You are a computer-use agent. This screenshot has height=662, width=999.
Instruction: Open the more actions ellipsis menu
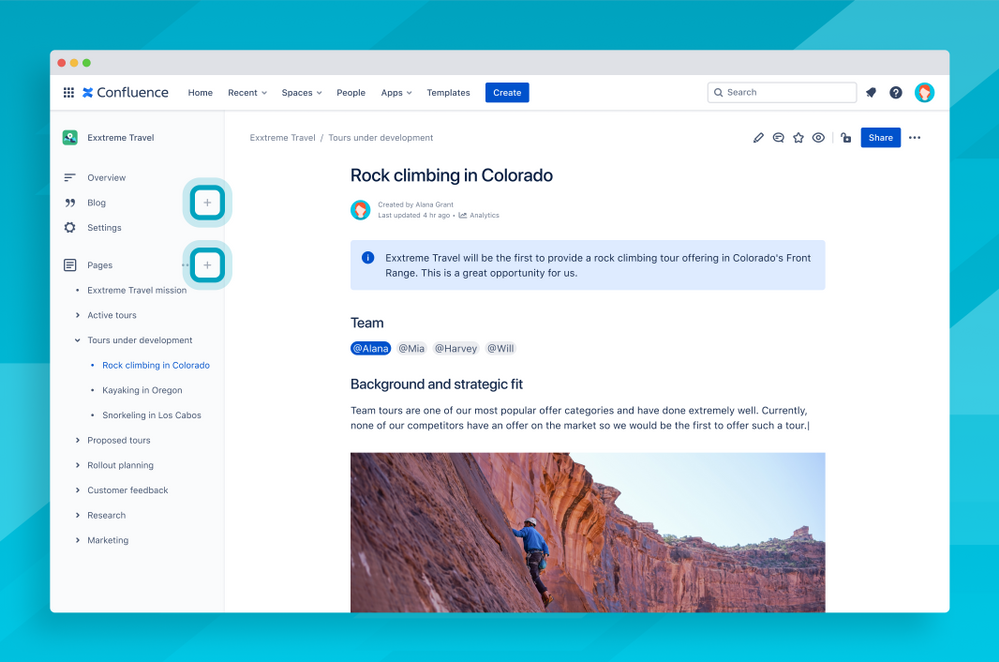tap(915, 138)
